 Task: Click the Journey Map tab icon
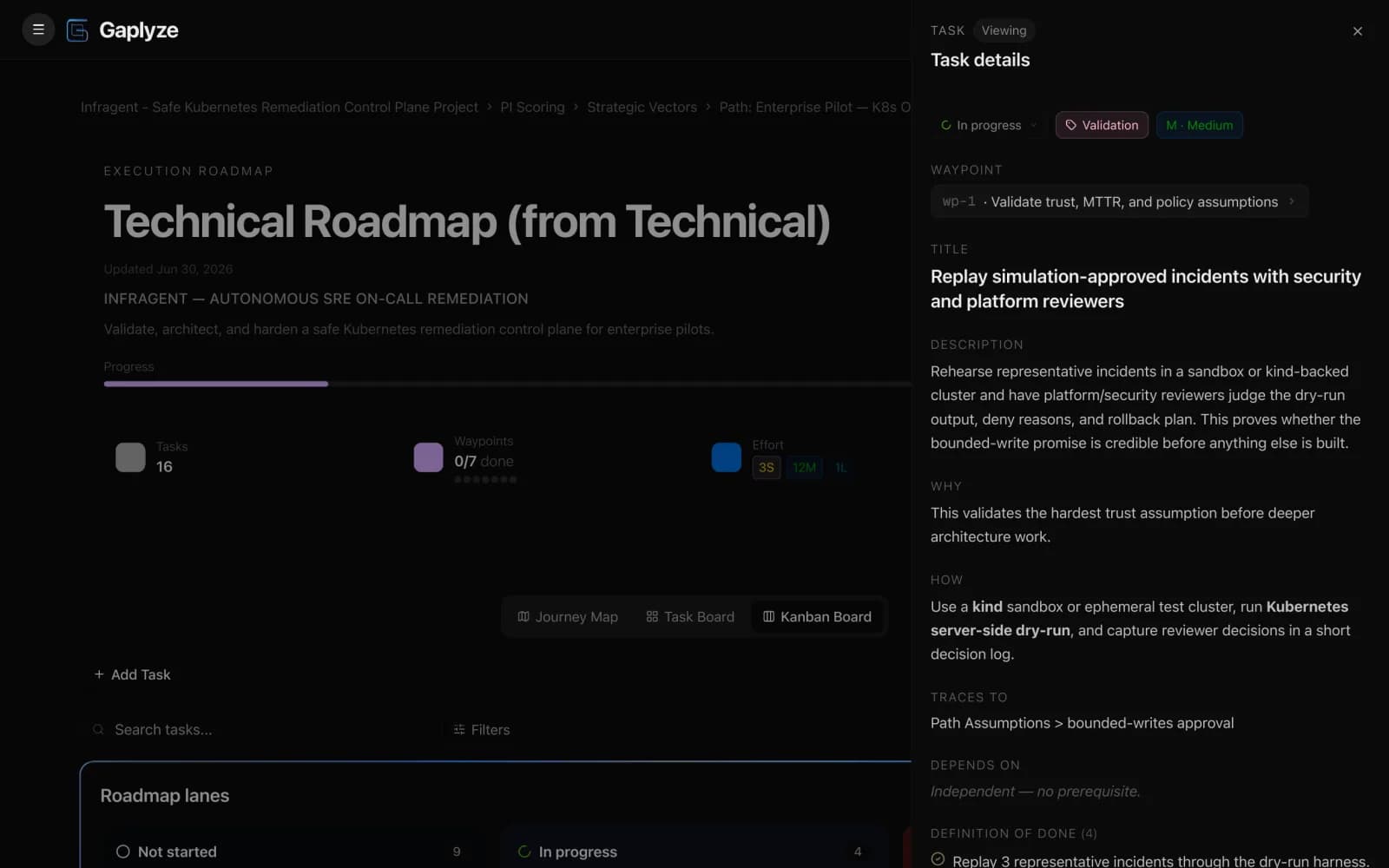(523, 616)
